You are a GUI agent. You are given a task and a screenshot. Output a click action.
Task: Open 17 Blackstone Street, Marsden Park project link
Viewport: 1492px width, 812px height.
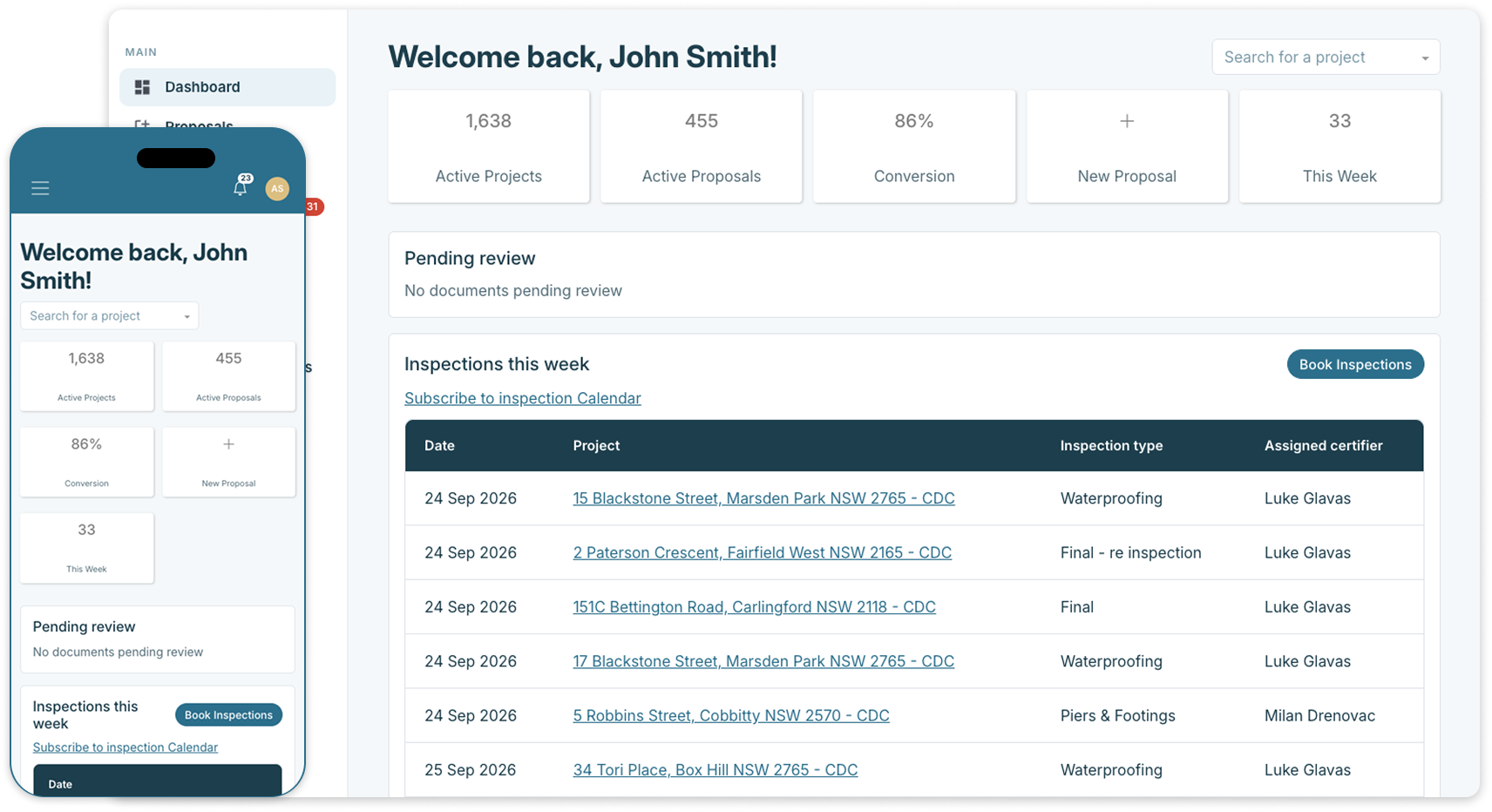pyautogui.click(x=763, y=661)
